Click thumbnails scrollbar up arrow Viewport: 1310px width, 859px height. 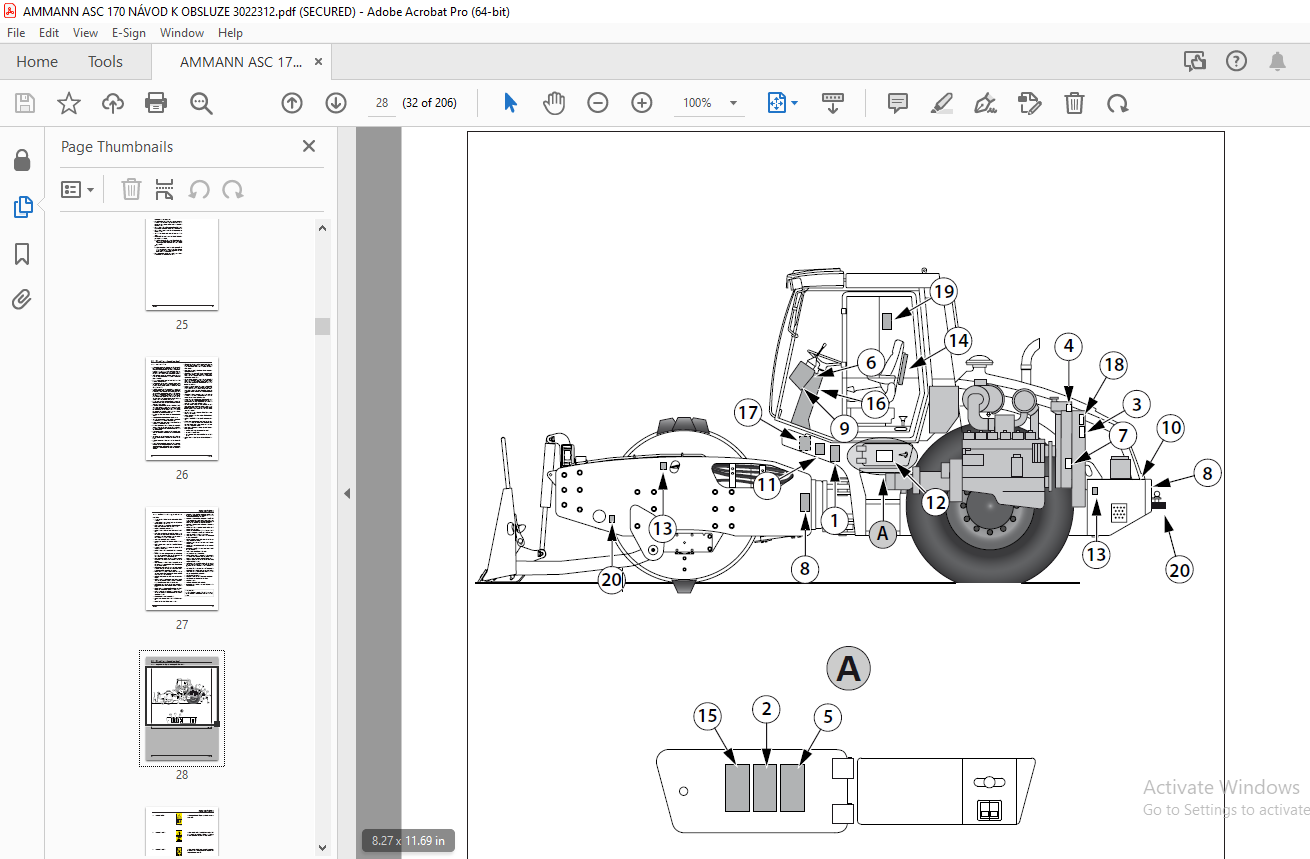(322, 228)
